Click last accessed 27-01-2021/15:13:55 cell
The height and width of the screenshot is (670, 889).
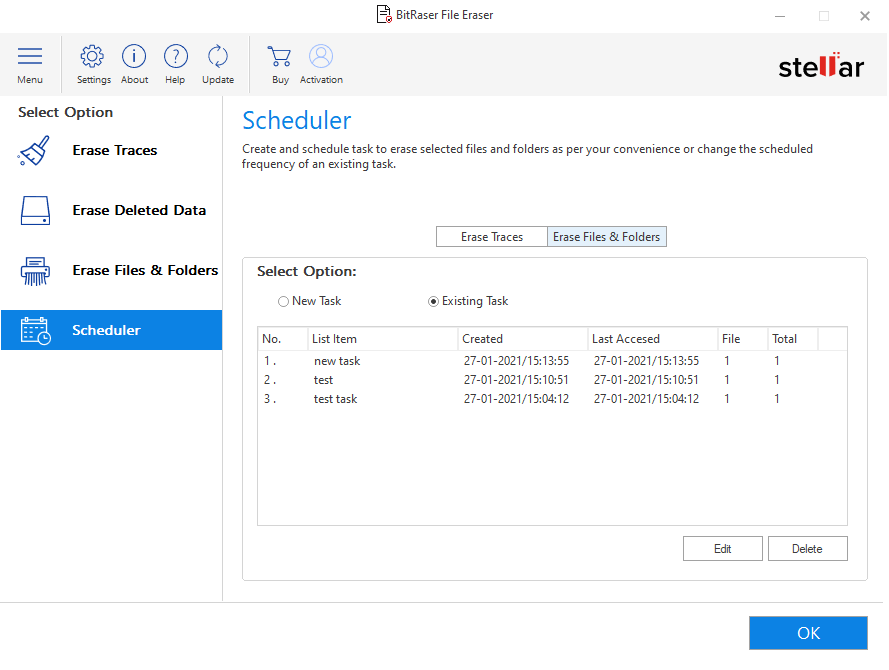tap(646, 361)
